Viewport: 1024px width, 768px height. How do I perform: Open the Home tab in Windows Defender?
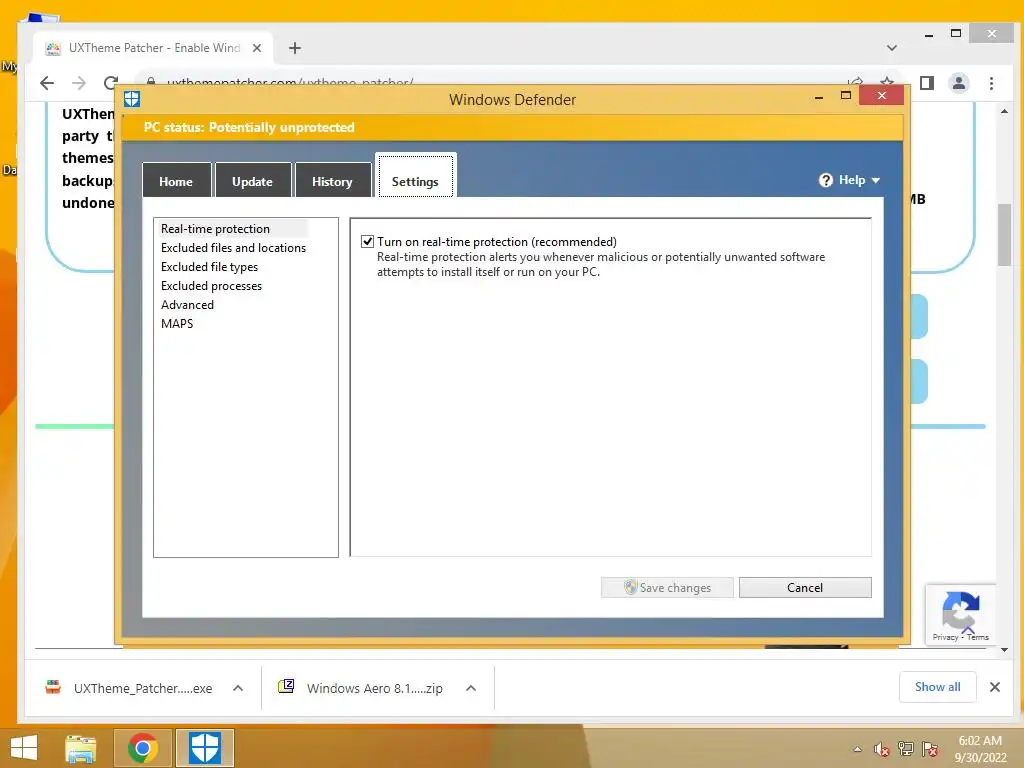(176, 180)
